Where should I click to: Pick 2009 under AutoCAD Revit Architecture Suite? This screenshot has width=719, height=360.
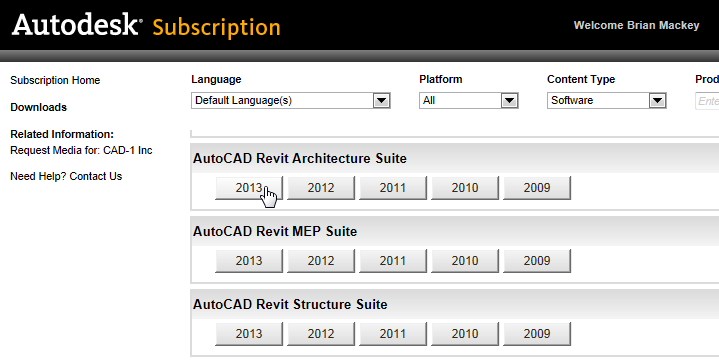point(537,188)
